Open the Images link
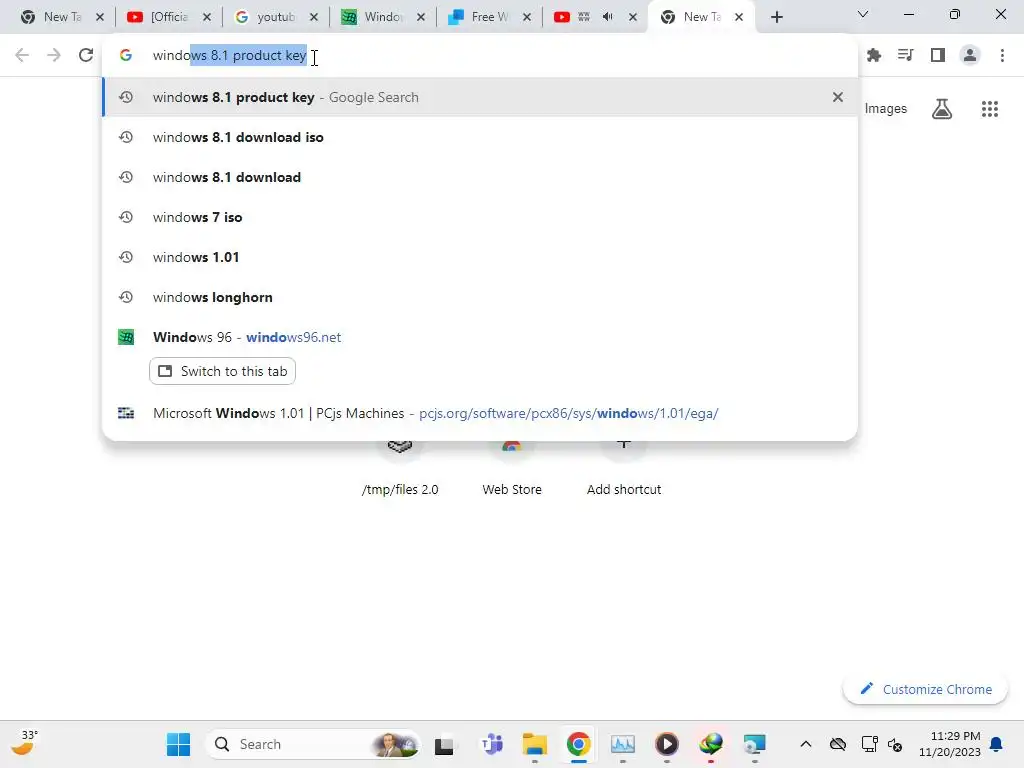This screenshot has height=768, width=1024. point(886,108)
